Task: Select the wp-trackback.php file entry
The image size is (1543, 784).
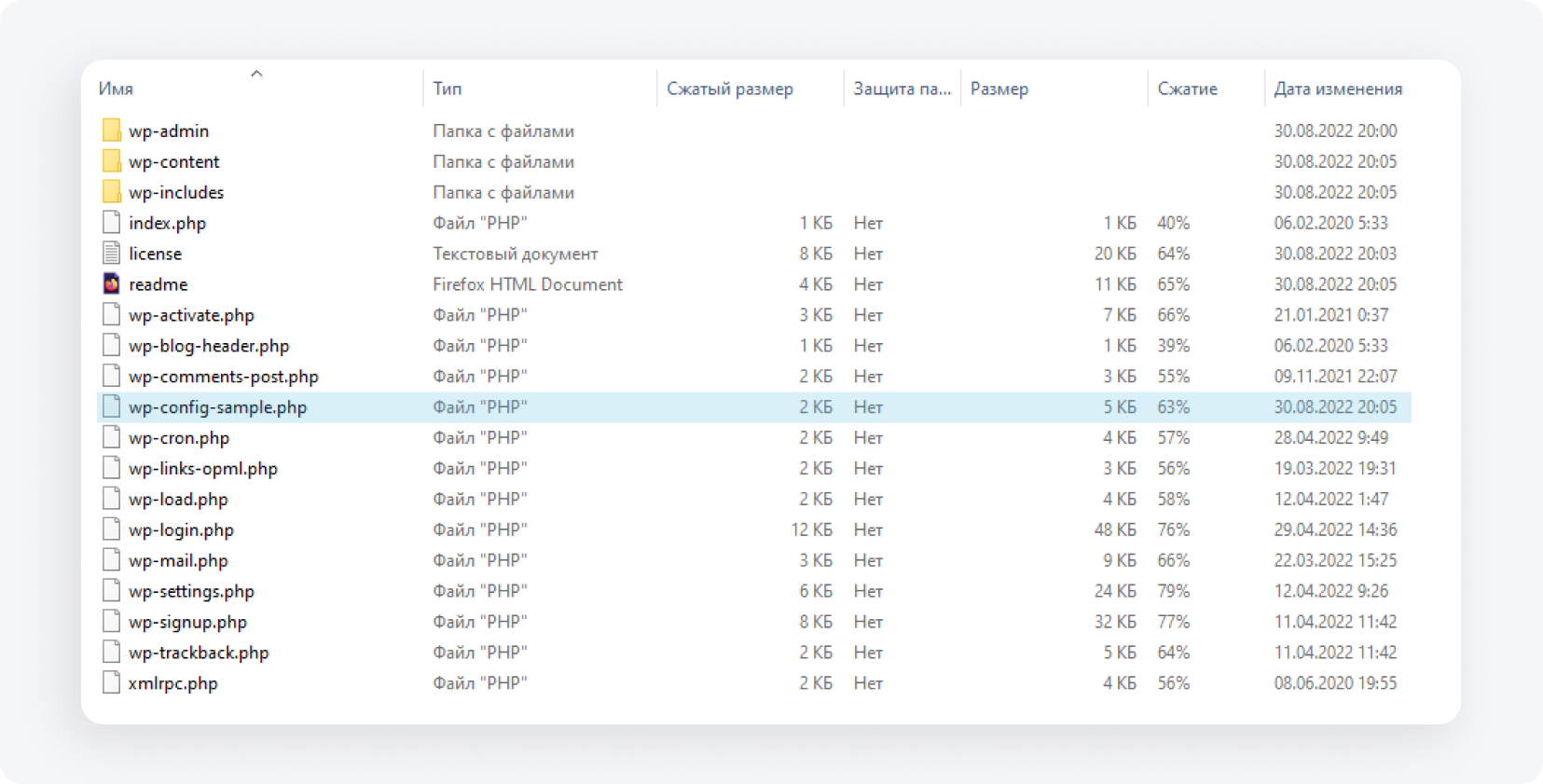Action: coord(199,653)
